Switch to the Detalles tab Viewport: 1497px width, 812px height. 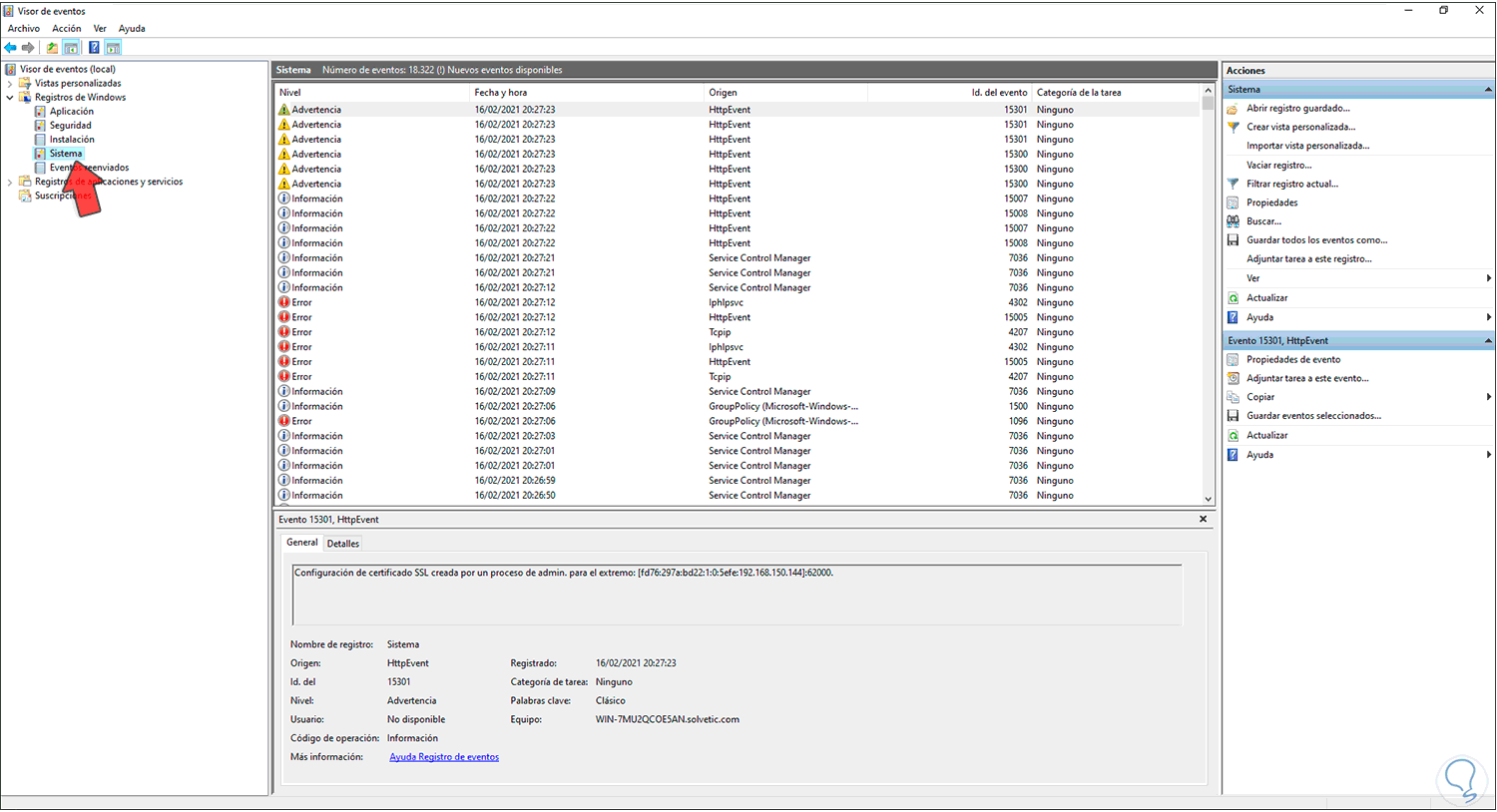342,543
